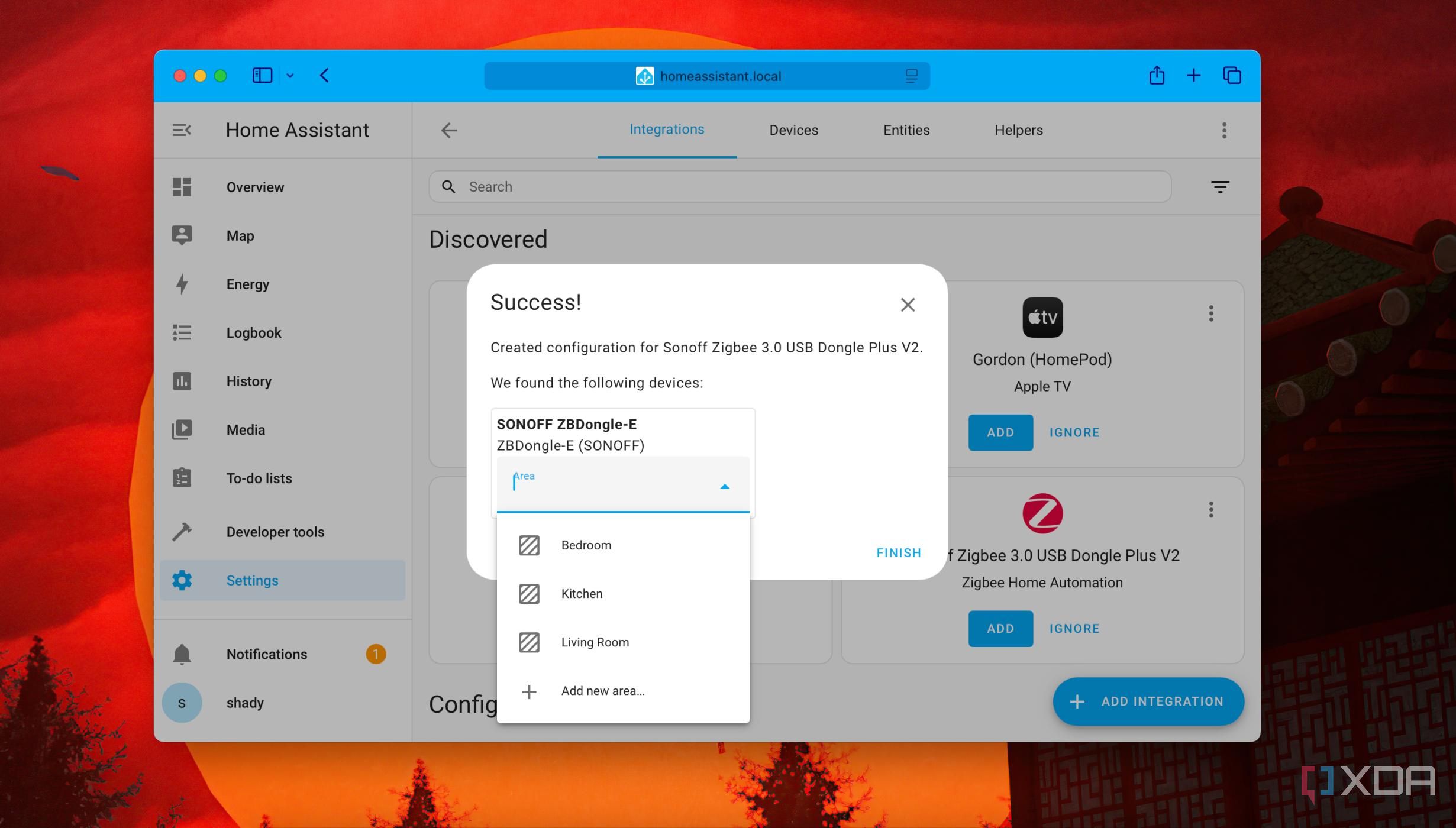Go back with Safari's back chevron
The image size is (1456, 828).
(324, 75)
